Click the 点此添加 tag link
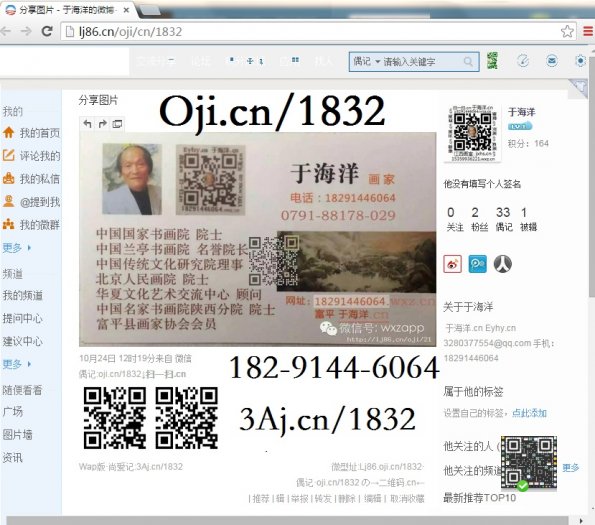 click(529, 413)
